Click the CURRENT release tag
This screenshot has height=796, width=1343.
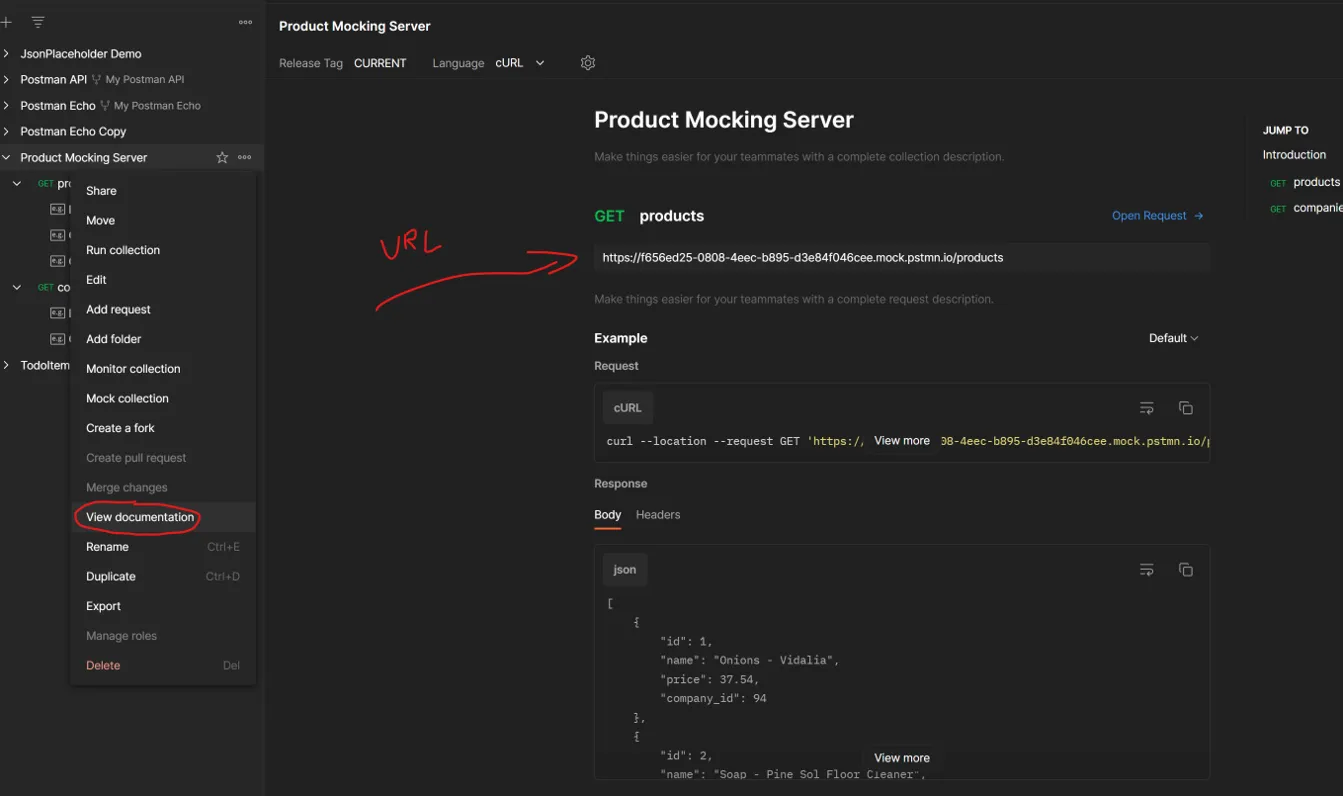380,63
